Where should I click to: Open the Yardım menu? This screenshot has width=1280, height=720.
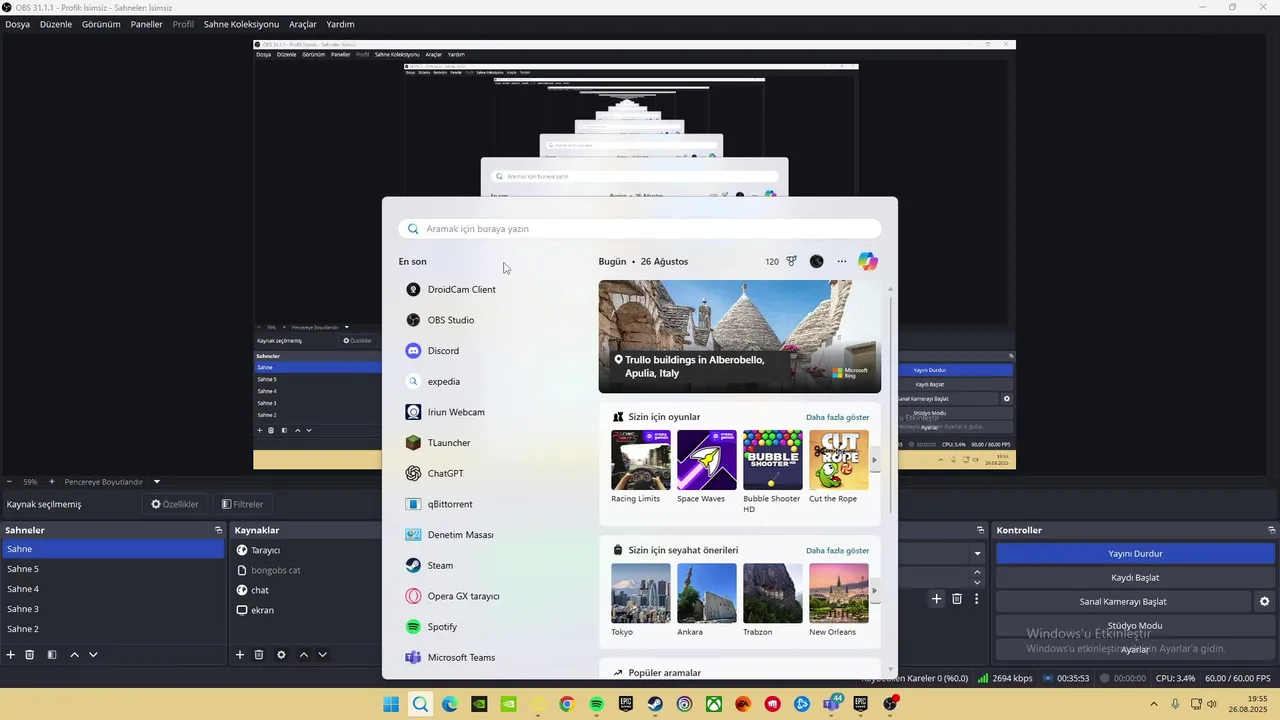pos(340,24)
